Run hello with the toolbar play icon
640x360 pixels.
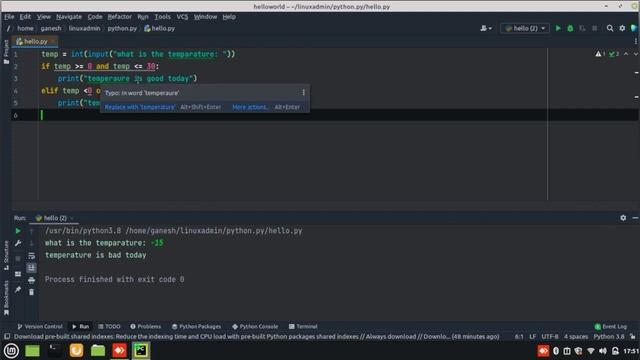tap(558, 28)
